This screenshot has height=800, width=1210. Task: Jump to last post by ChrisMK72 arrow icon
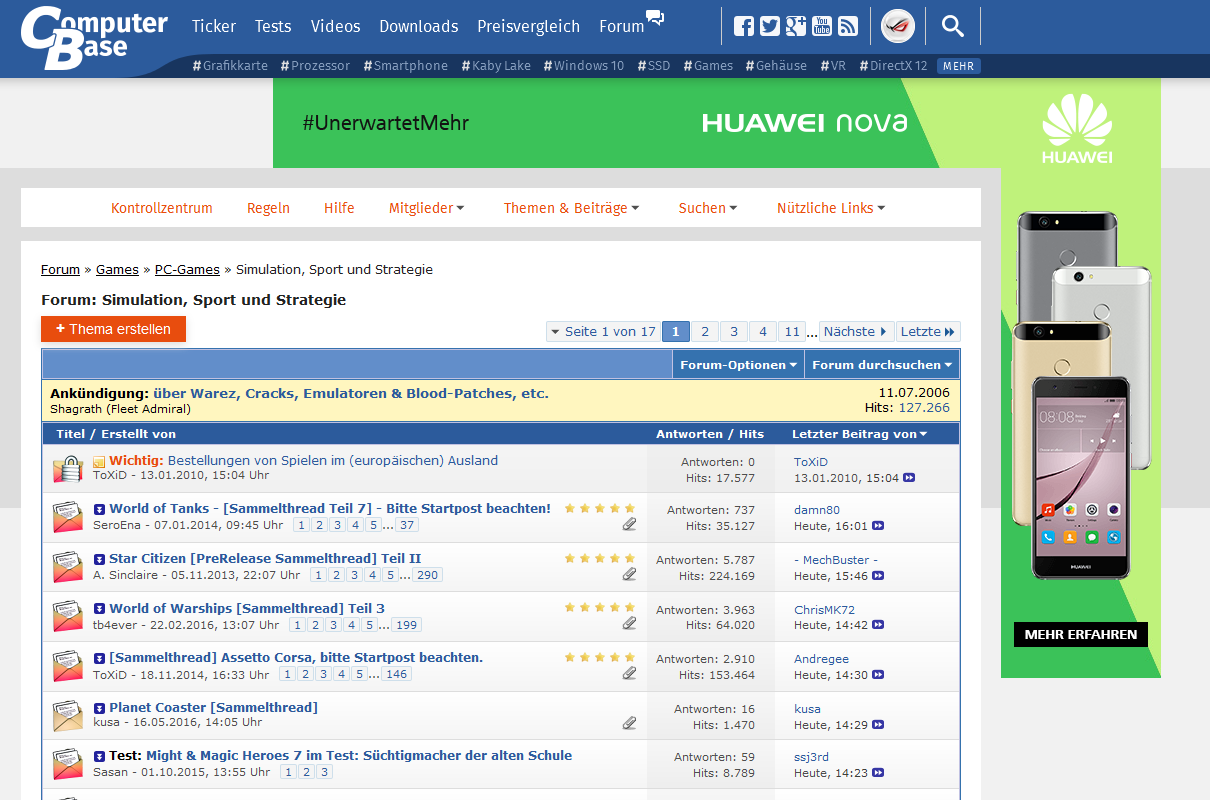[878, 625]
